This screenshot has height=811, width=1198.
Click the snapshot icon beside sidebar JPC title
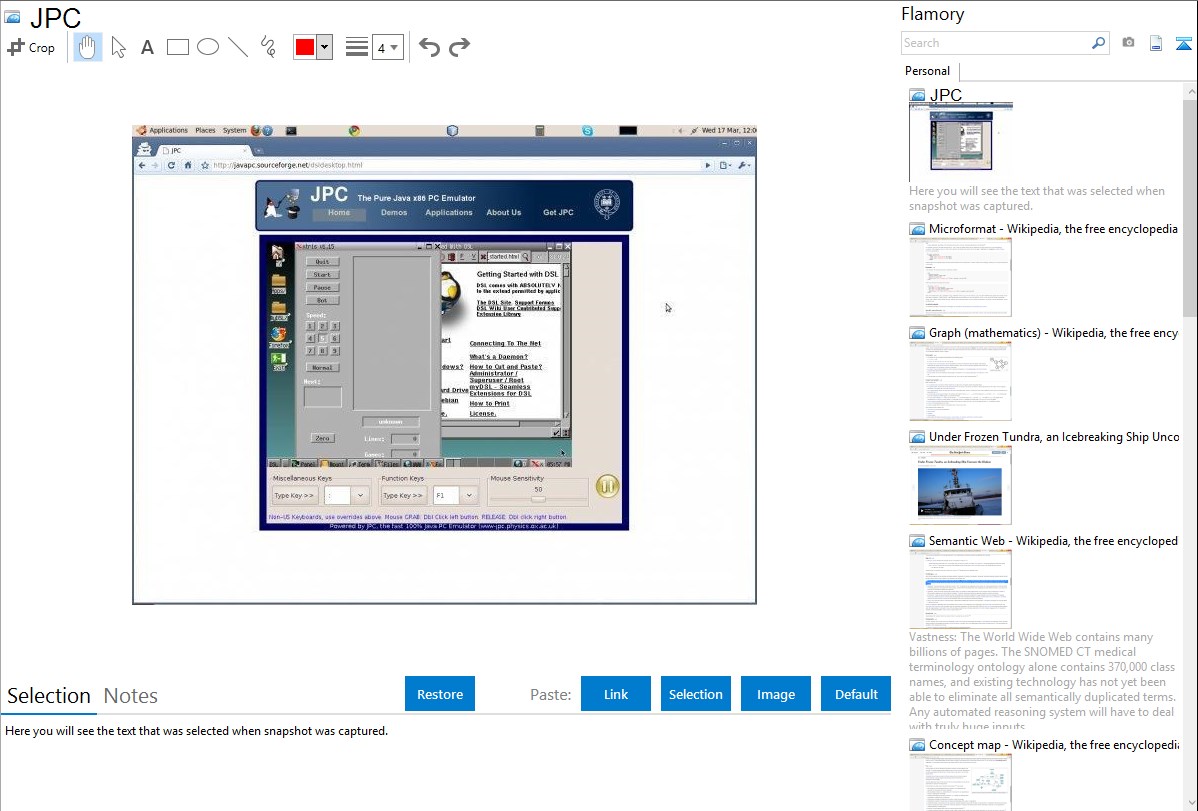918,96
